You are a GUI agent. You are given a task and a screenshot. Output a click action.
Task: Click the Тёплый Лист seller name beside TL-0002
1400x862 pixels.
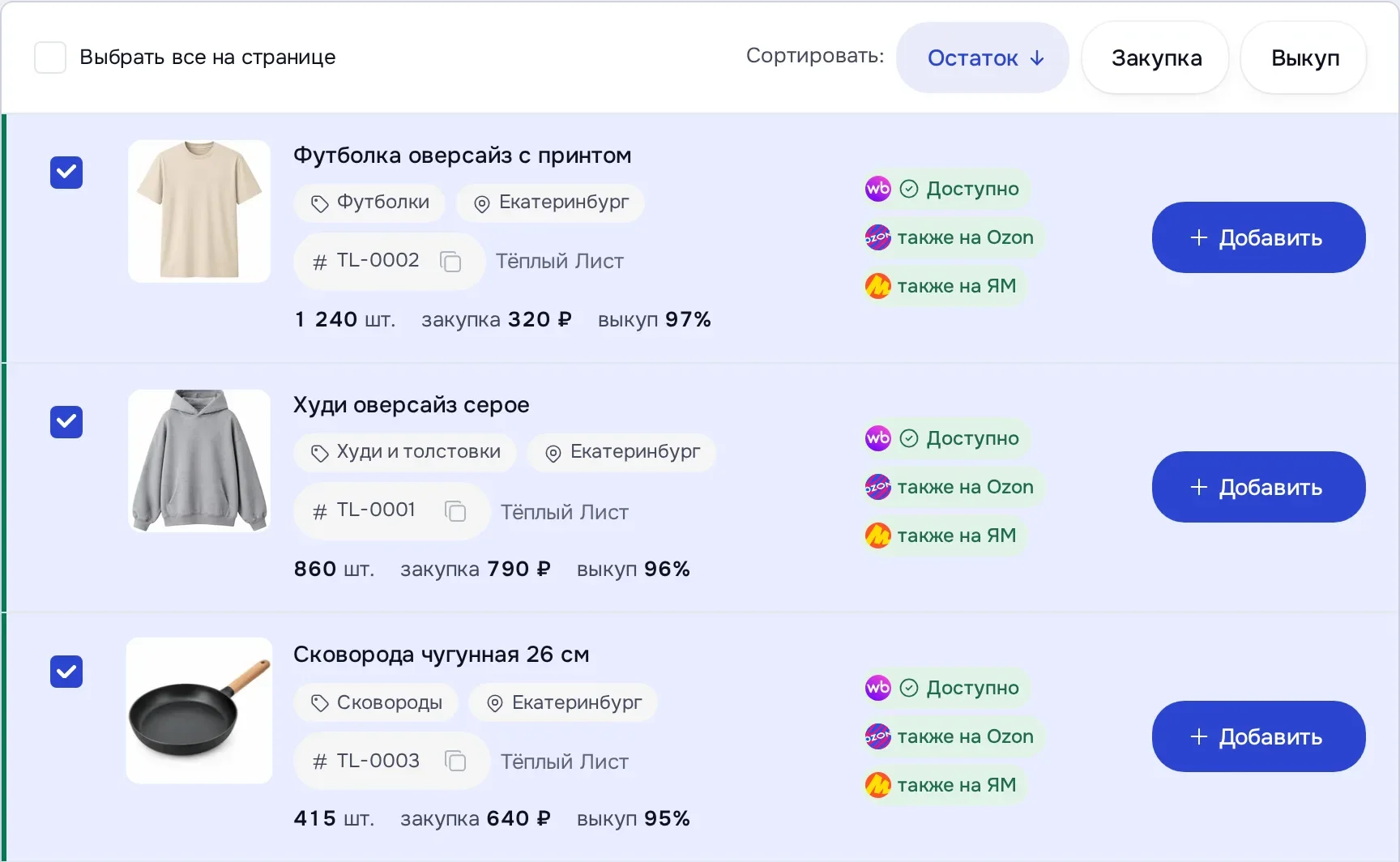click(x=560, y=261)
